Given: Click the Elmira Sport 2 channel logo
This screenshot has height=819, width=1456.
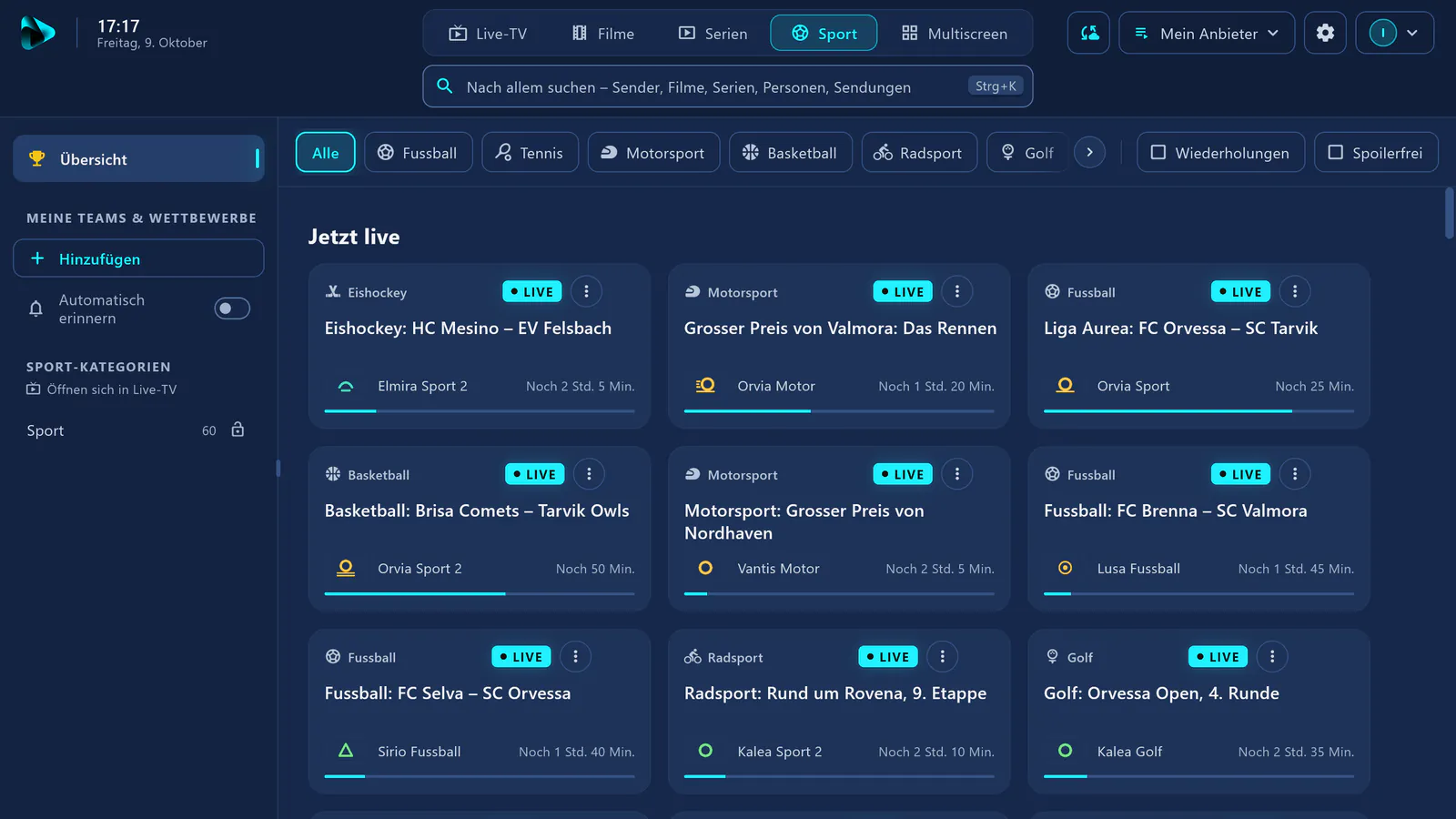Looking at the screenshot, I should (x=346, y=386).
